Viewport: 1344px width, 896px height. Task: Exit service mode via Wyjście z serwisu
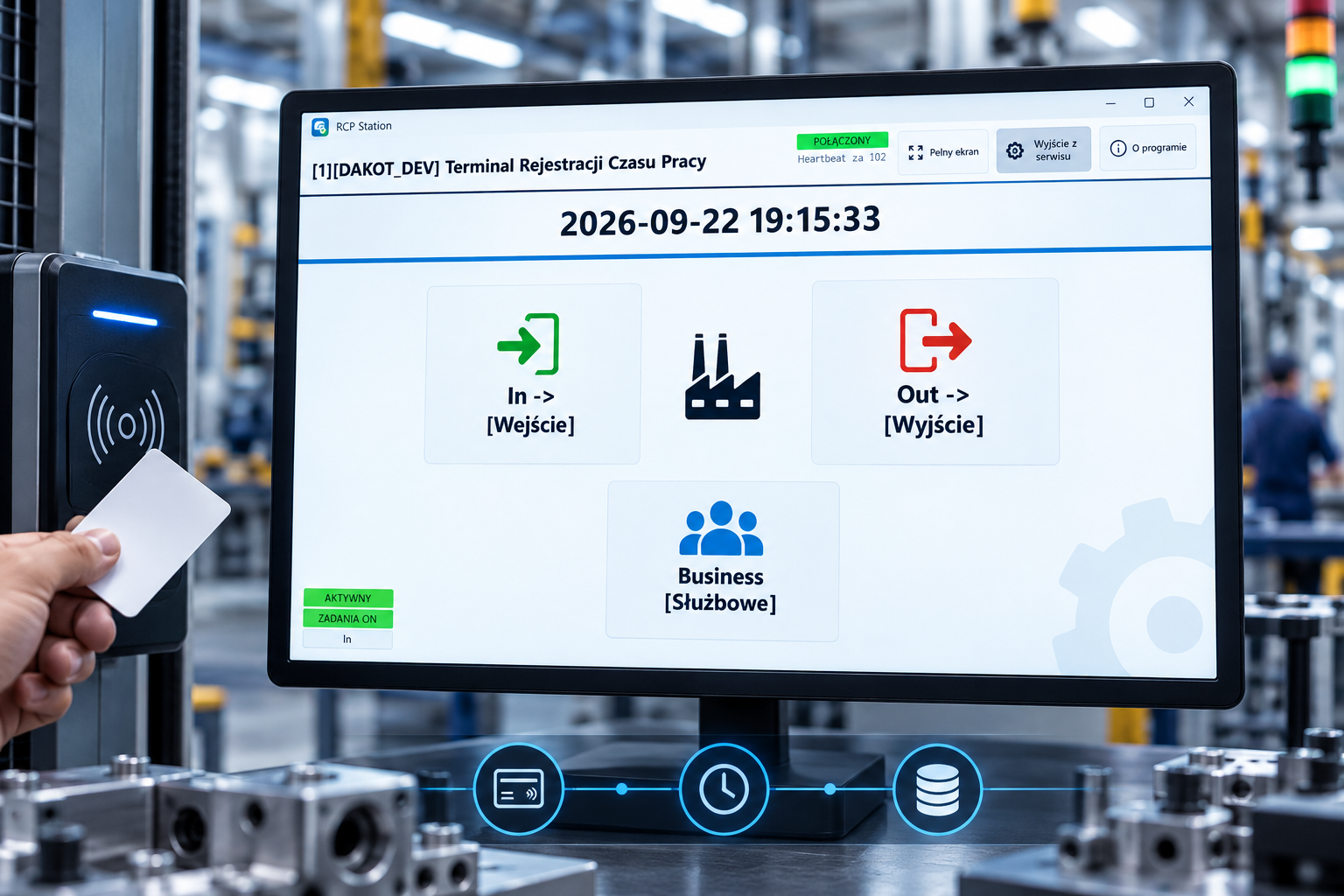[1043, 150]
